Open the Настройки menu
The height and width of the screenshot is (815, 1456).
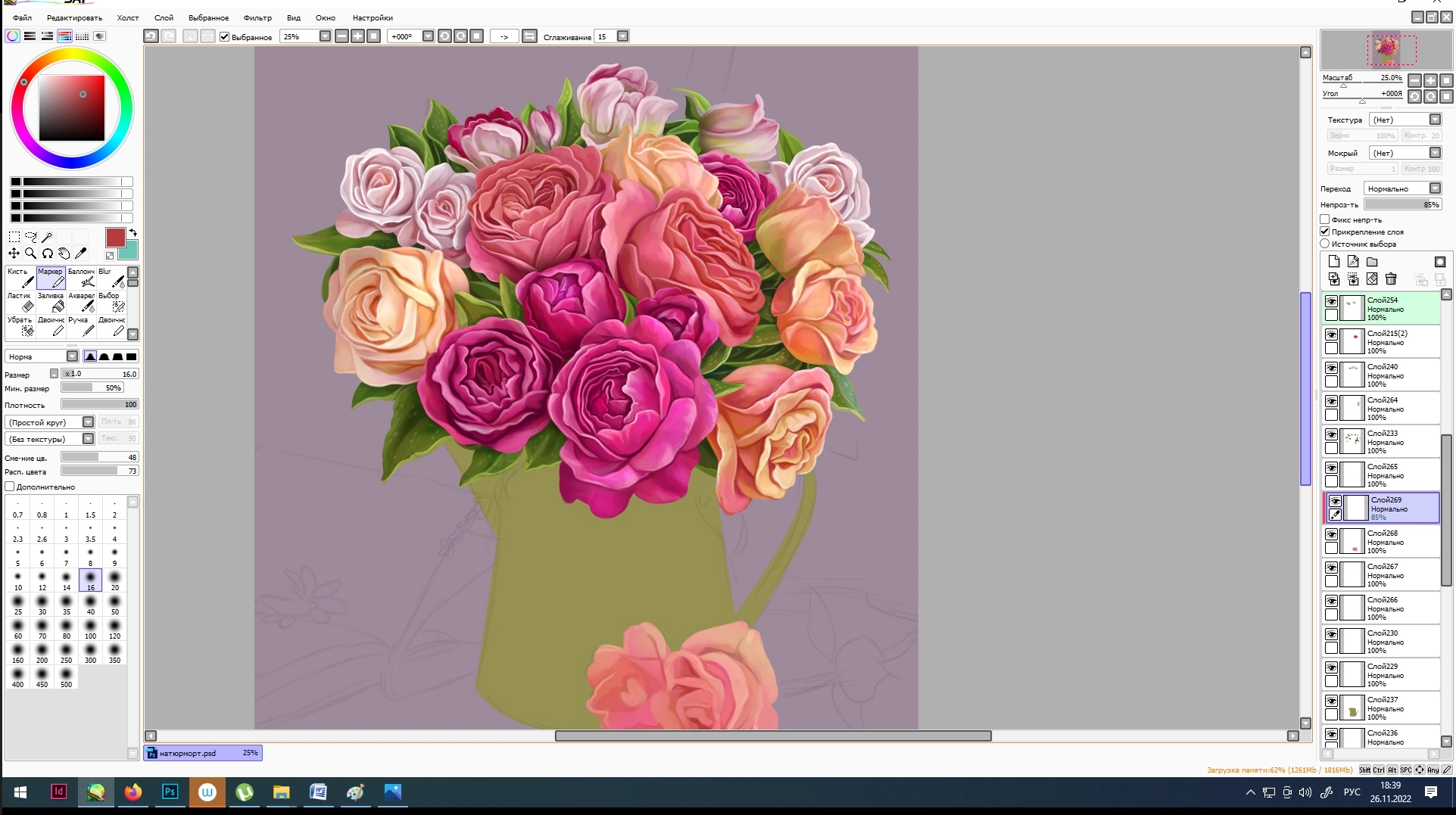click(373, 17)
